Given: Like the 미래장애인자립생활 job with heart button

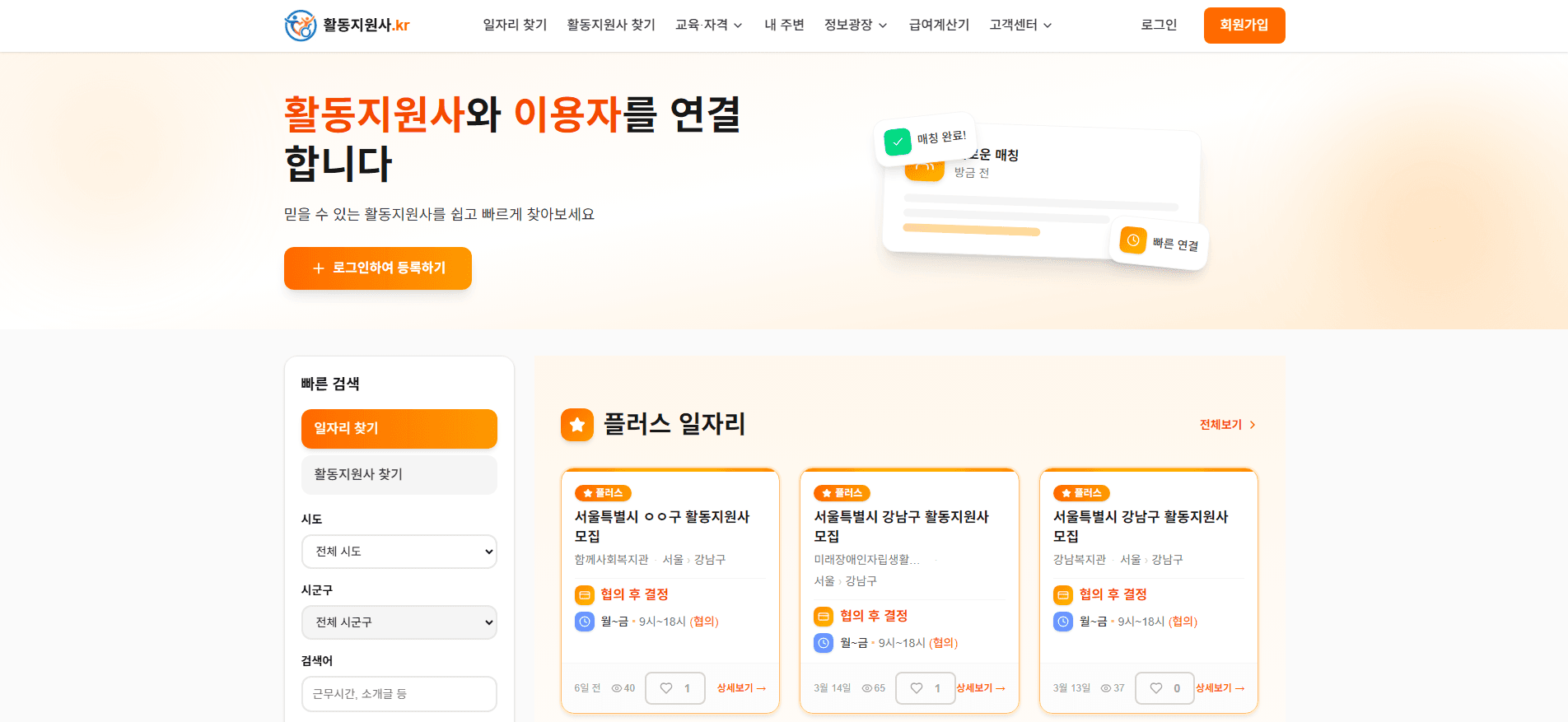Looking at the screenshot, I should click(x=926, y=688).
